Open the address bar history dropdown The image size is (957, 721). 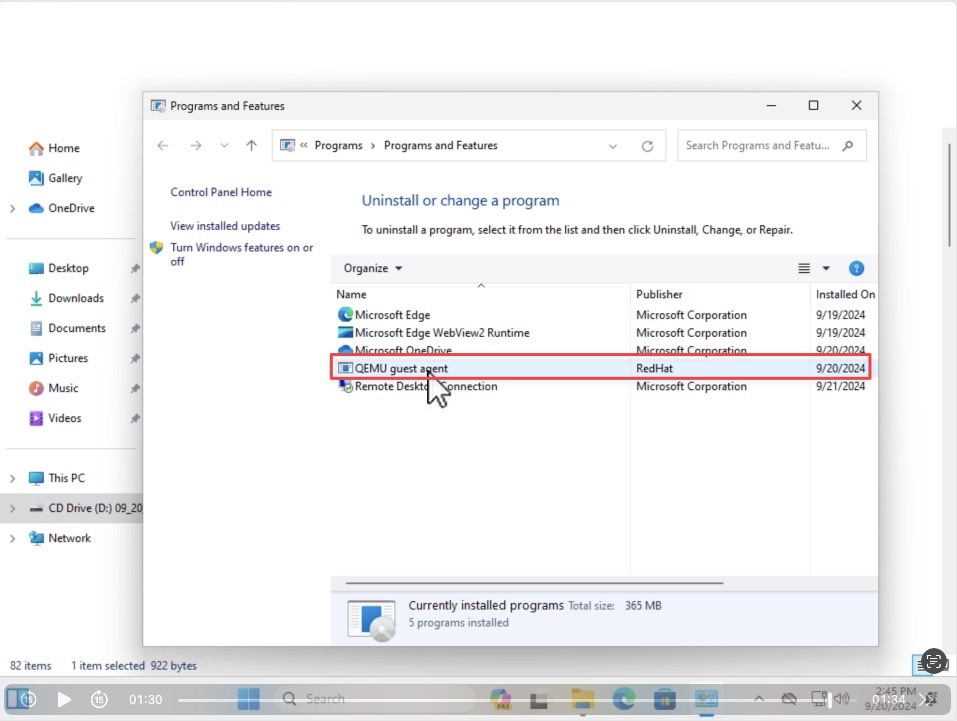(x=613, y=146)
